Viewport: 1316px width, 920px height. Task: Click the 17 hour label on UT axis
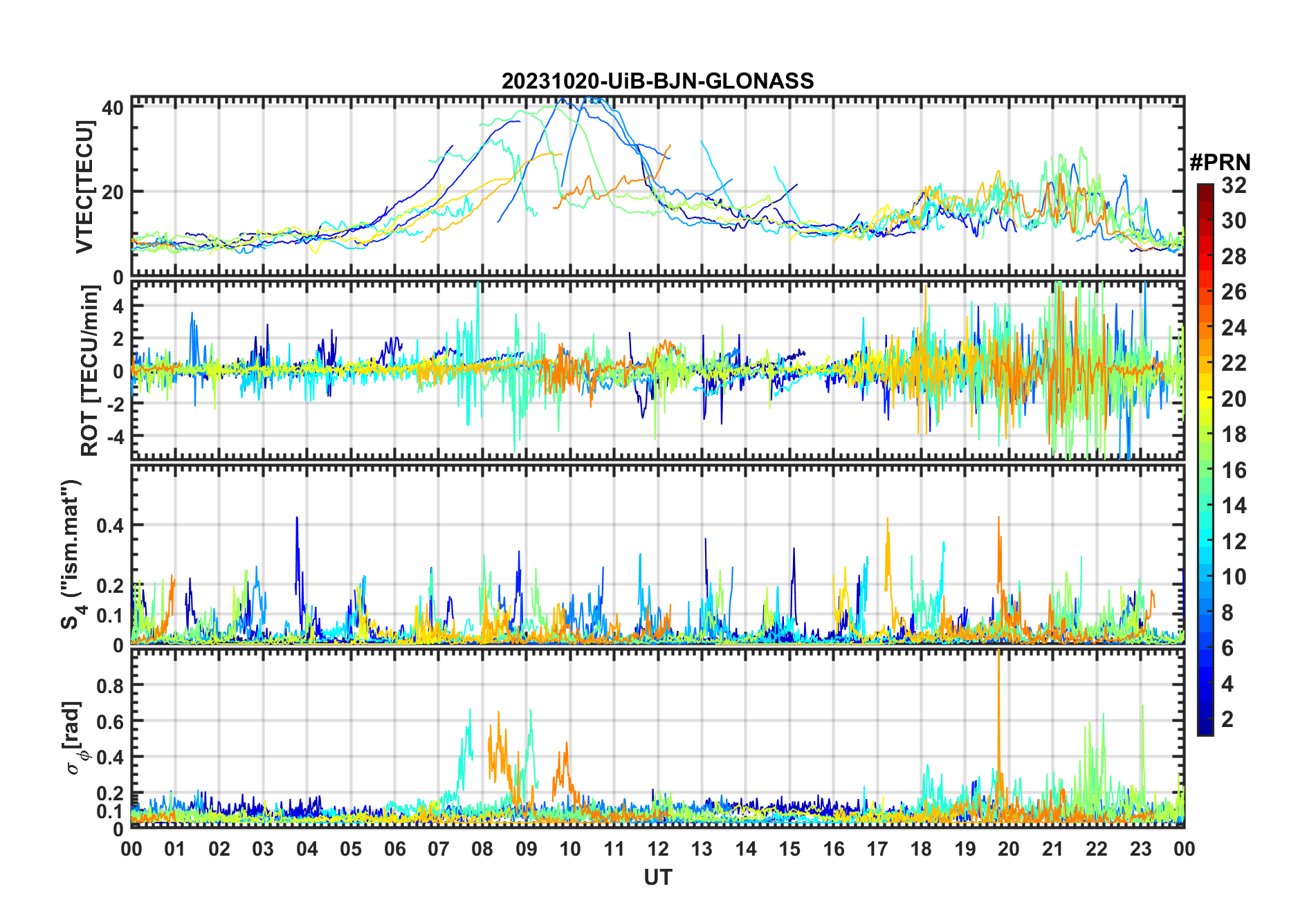point(877,849)
